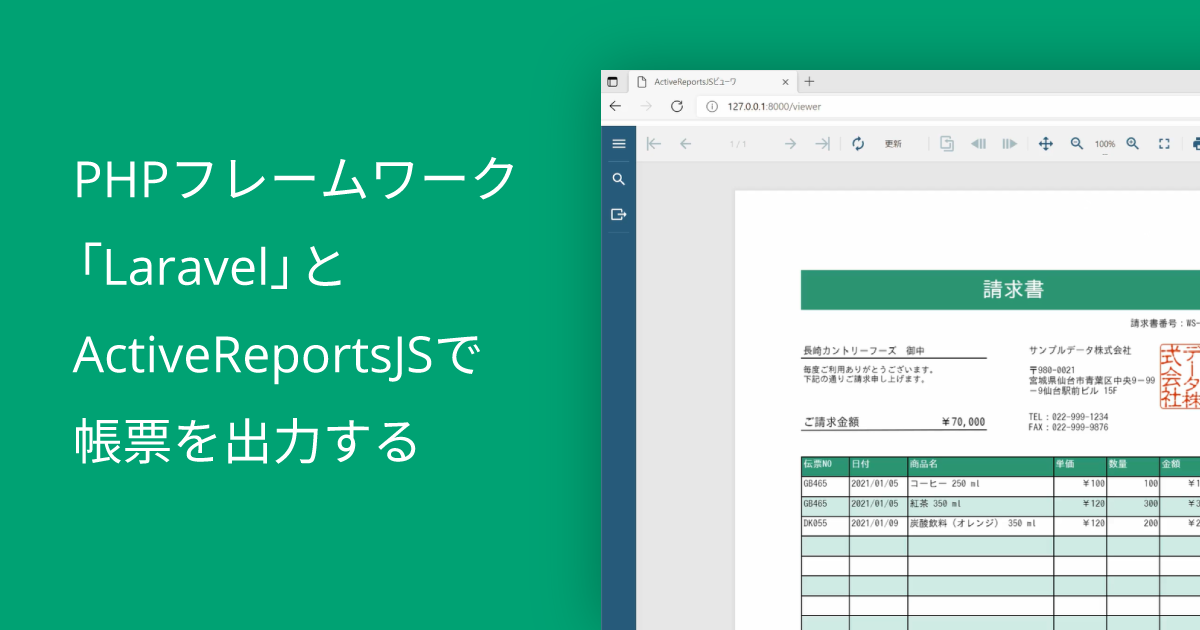Viewport: 1200px width, 630px height.
Task: Click the TEL：022-999-1234 line
Action: coord(1068,416)
